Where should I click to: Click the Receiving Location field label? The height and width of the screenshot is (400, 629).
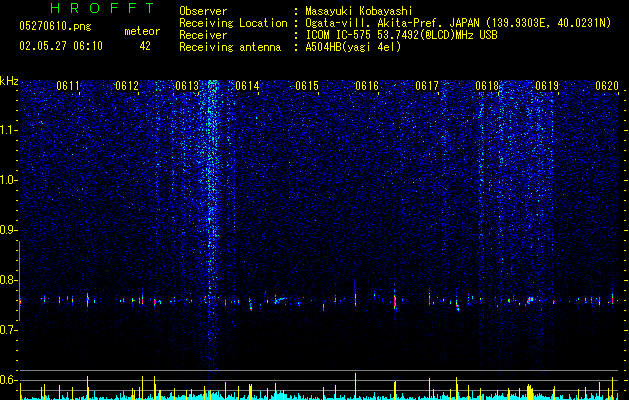233,23
